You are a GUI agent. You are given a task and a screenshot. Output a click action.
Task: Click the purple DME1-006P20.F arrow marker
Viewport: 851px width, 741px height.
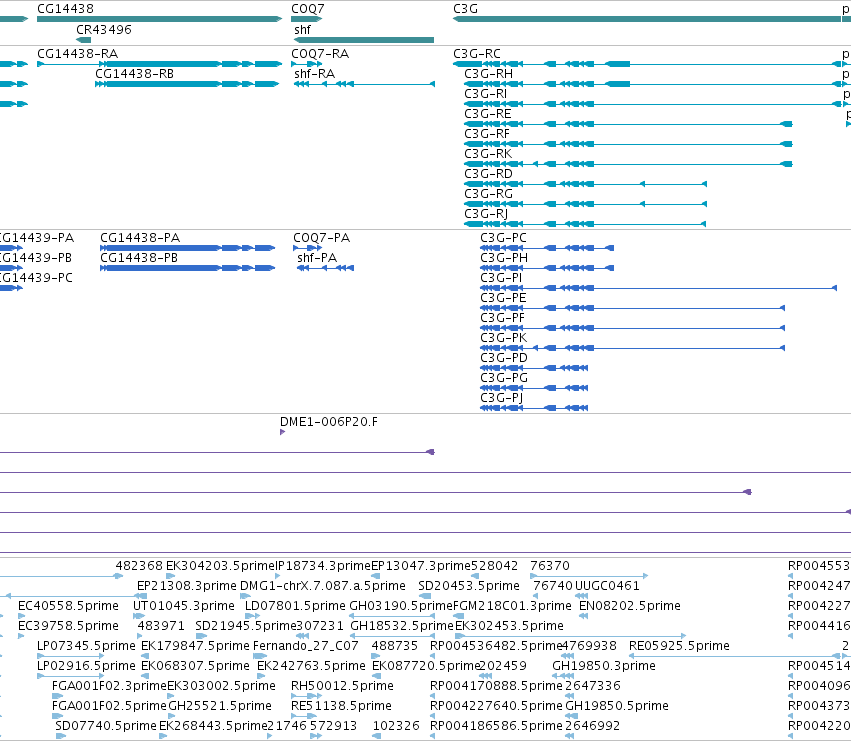(282, 432)
